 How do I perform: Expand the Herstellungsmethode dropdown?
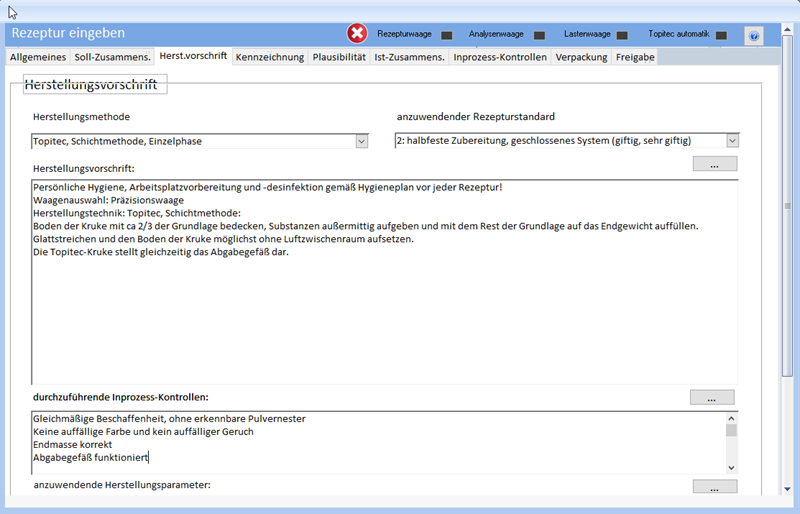362,141
